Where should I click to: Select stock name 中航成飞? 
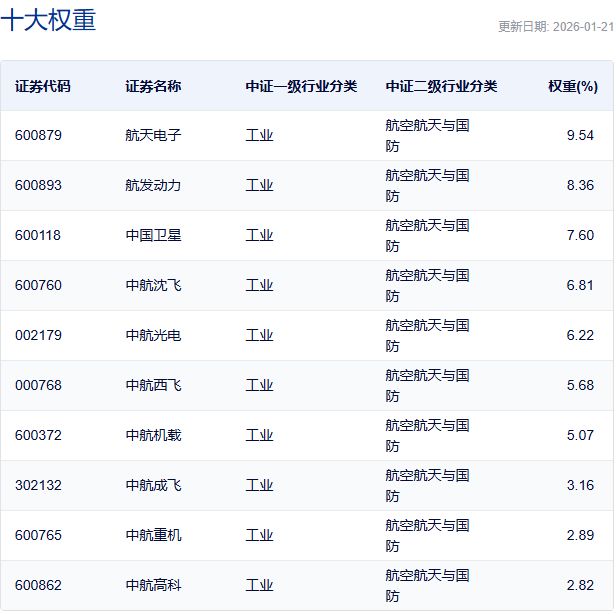pyautogui.click(x=153, y=485)
